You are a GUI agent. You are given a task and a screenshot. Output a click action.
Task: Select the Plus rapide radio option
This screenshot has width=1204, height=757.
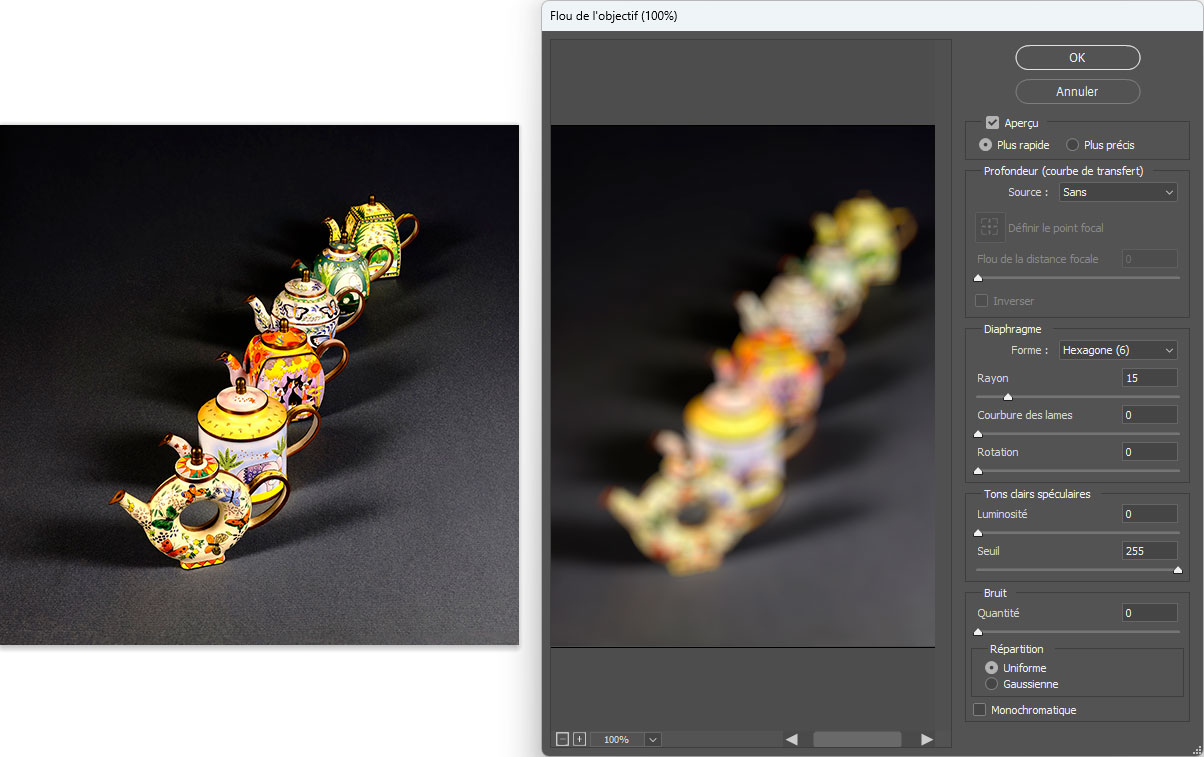pyautogui.click(x=986, y=145)
